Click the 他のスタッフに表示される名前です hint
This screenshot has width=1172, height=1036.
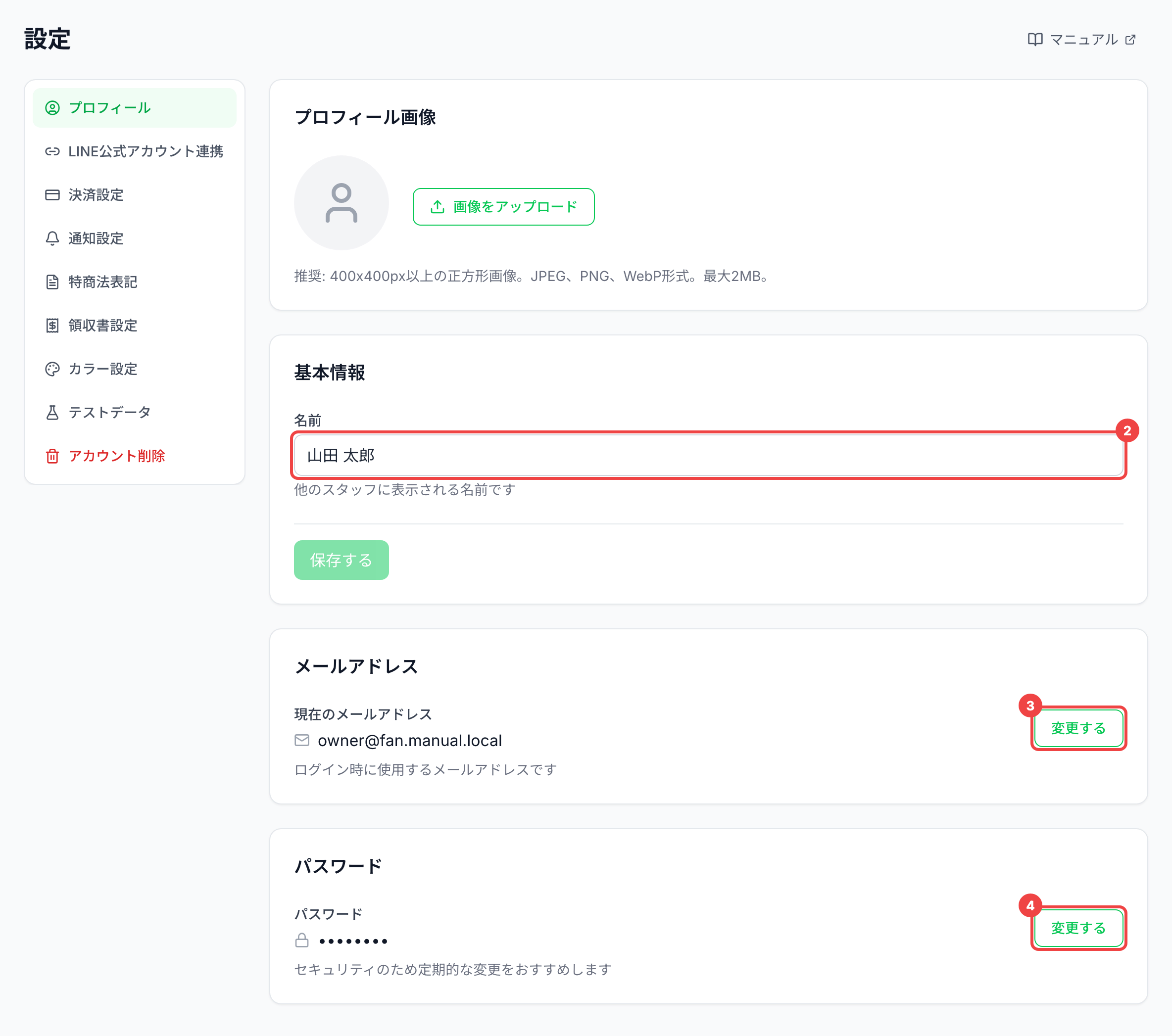405,490
